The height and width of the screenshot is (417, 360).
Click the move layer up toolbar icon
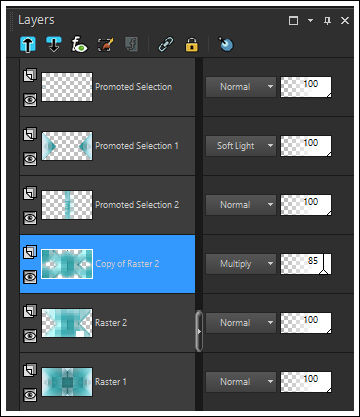(x=28, y=45)
